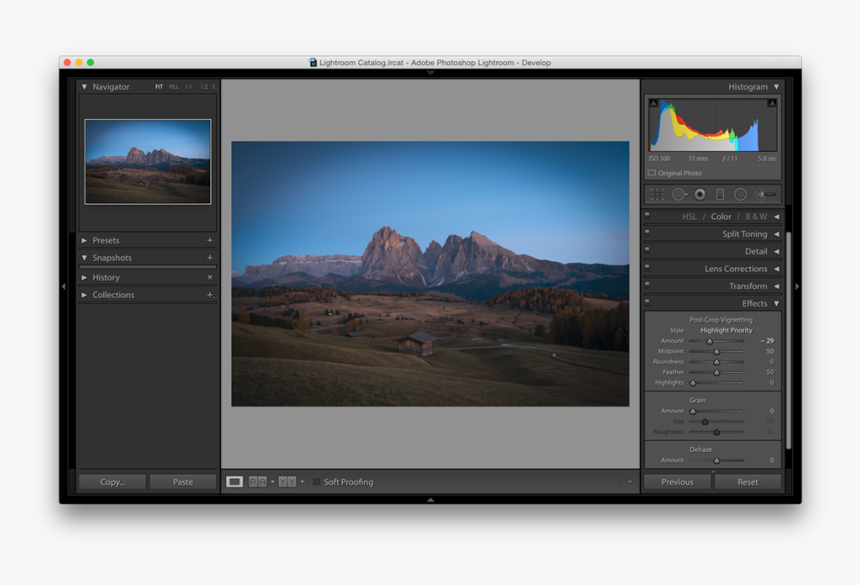Image resolution: width=860 pixels, height=585 pixels.
Task: Expand the History panel
Action: pyautogui.click(x=84, y=277)
